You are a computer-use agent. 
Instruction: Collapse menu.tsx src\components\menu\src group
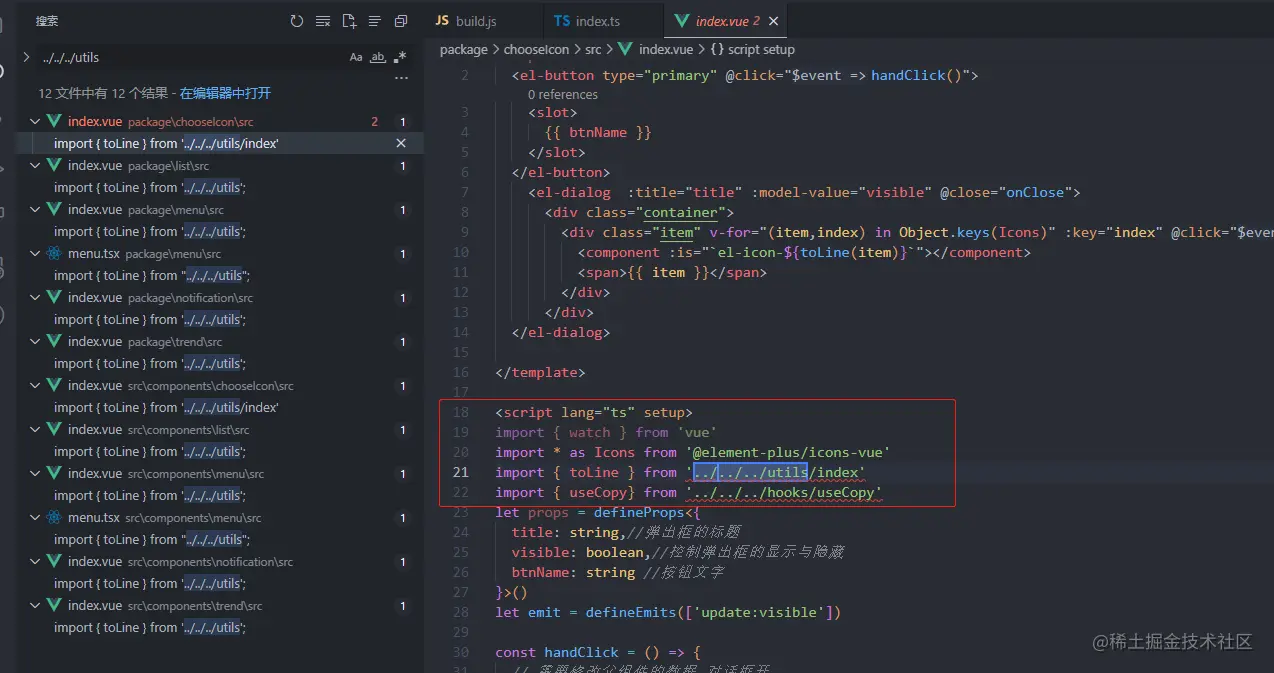click(35, 517)
